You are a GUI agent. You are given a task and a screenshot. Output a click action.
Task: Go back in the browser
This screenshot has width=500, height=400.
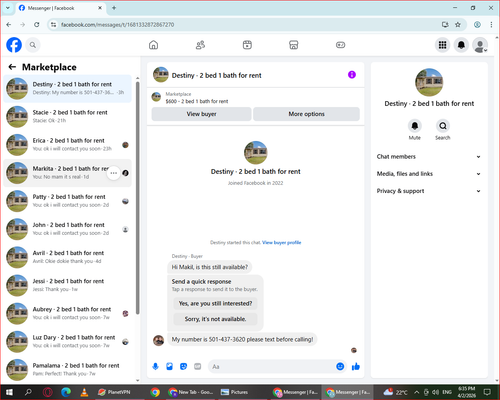coord(9,25)
